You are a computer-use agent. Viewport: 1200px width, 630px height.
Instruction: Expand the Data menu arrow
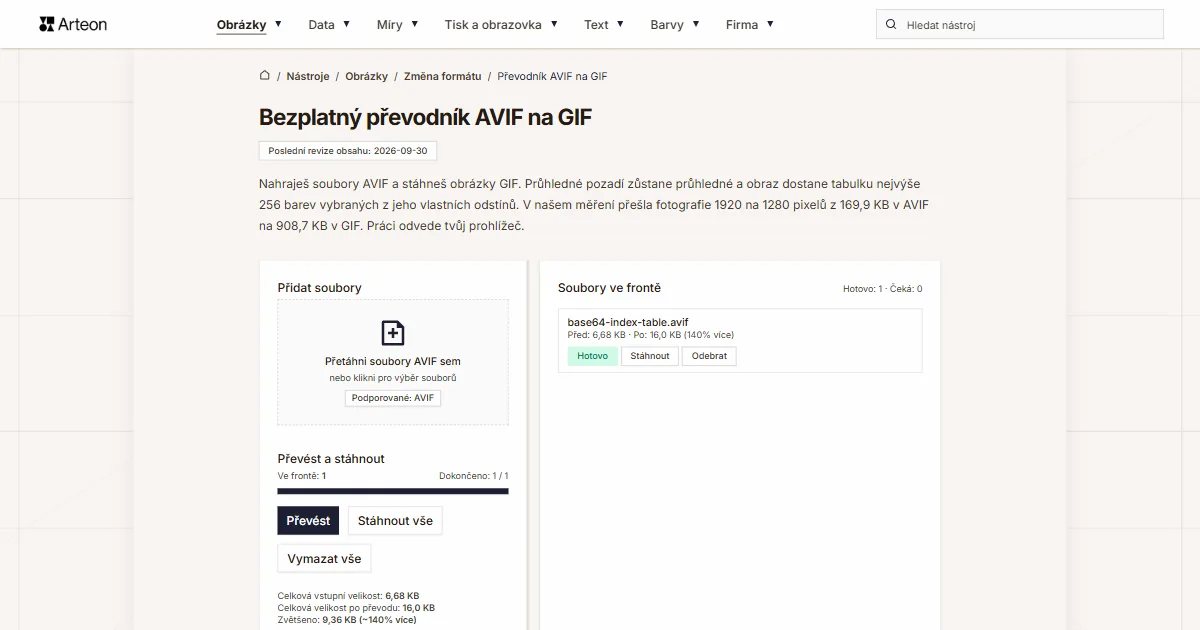tap(346, 24)
